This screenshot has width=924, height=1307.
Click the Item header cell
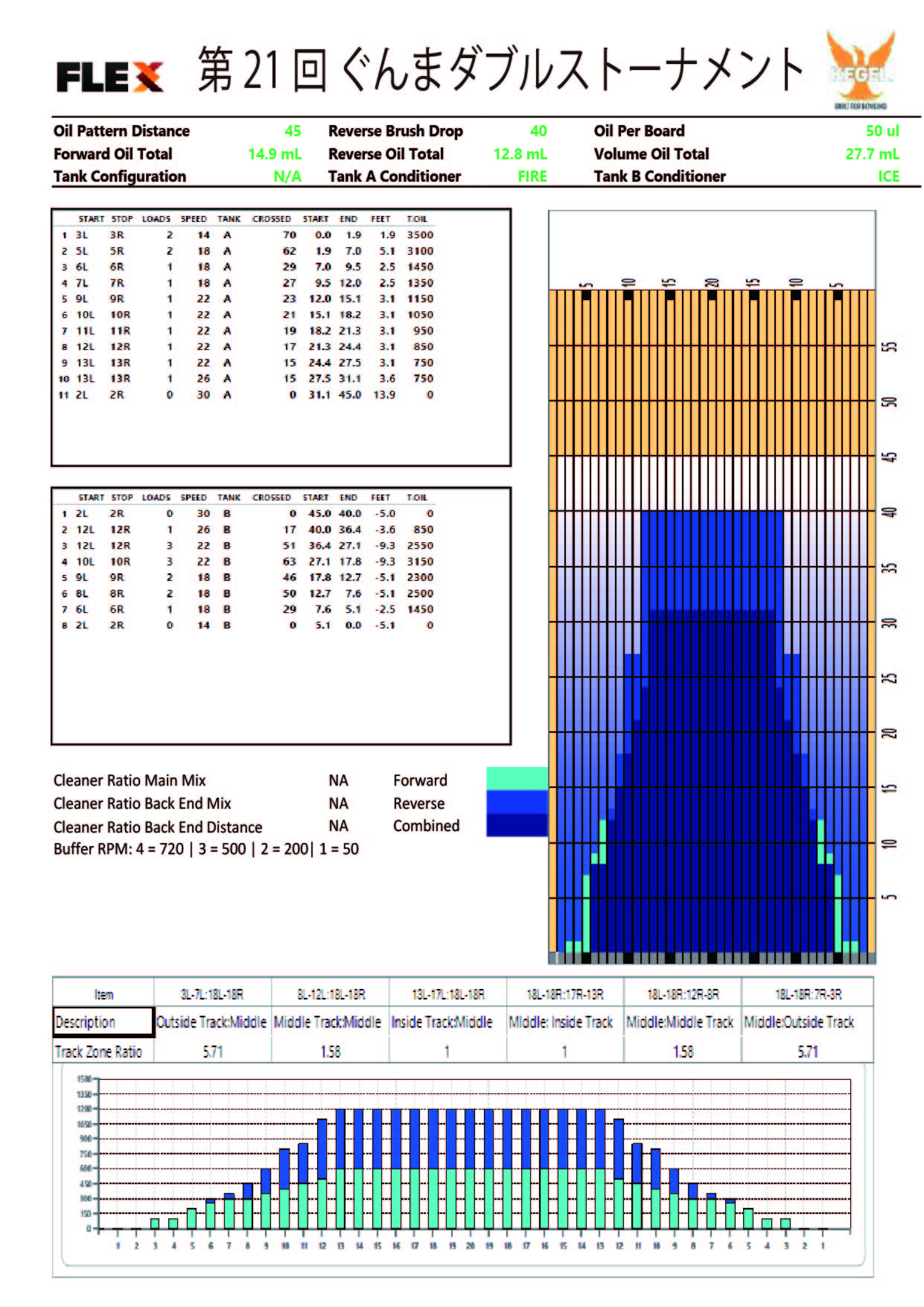(103, 994)
